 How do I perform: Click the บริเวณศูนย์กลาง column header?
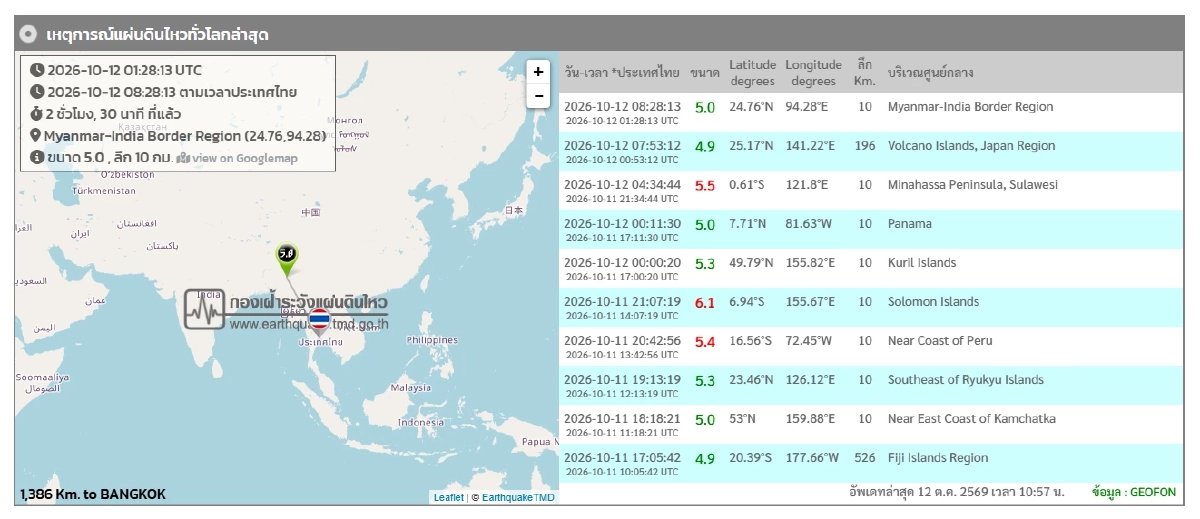[931, 73]
